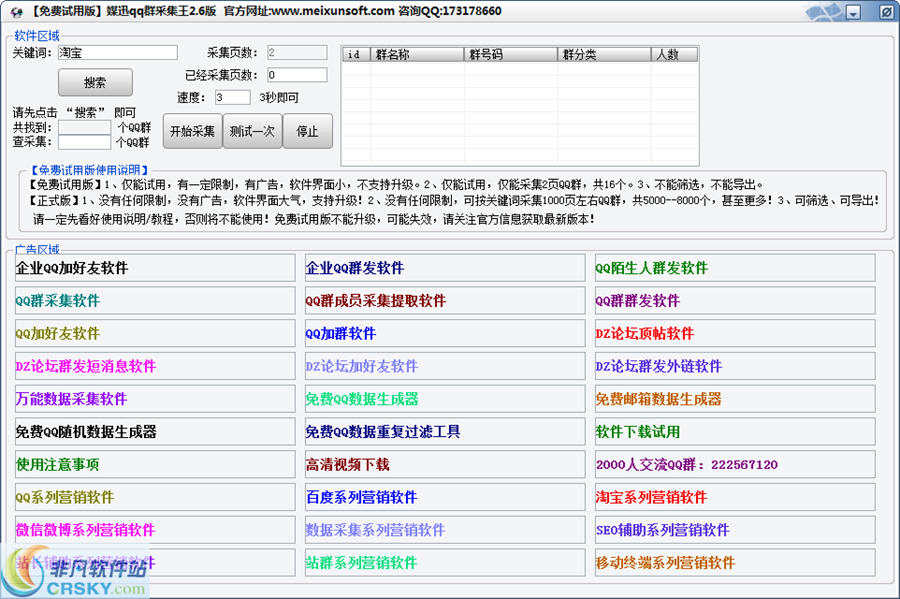The width and height of the screenshot is (900, 599).
Task: Focus the 关键词 keyword input field
Action: click(118, 53)
